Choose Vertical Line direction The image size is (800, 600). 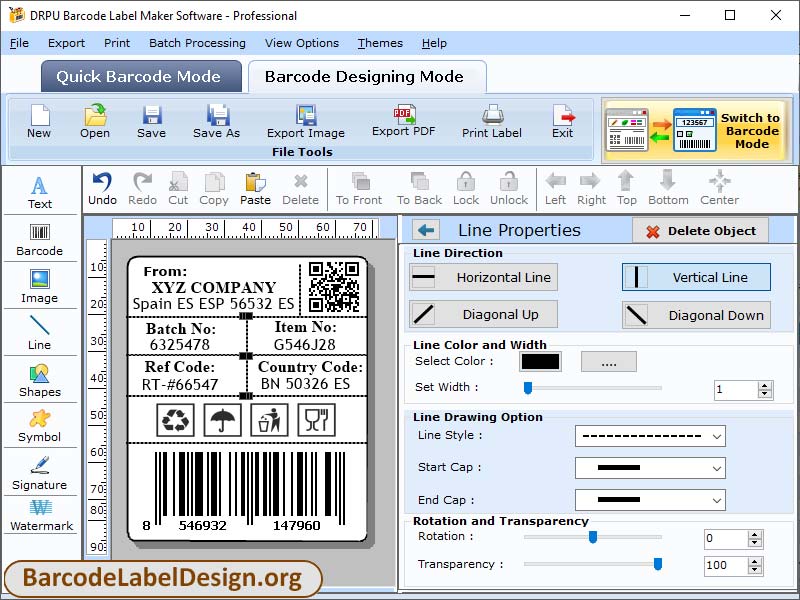(696, 277)
